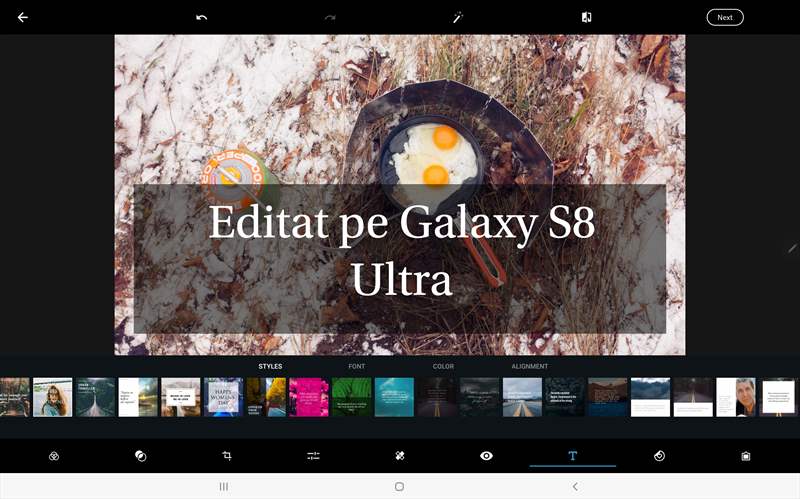Switch to the FONT tab

[x=357, y=366]
